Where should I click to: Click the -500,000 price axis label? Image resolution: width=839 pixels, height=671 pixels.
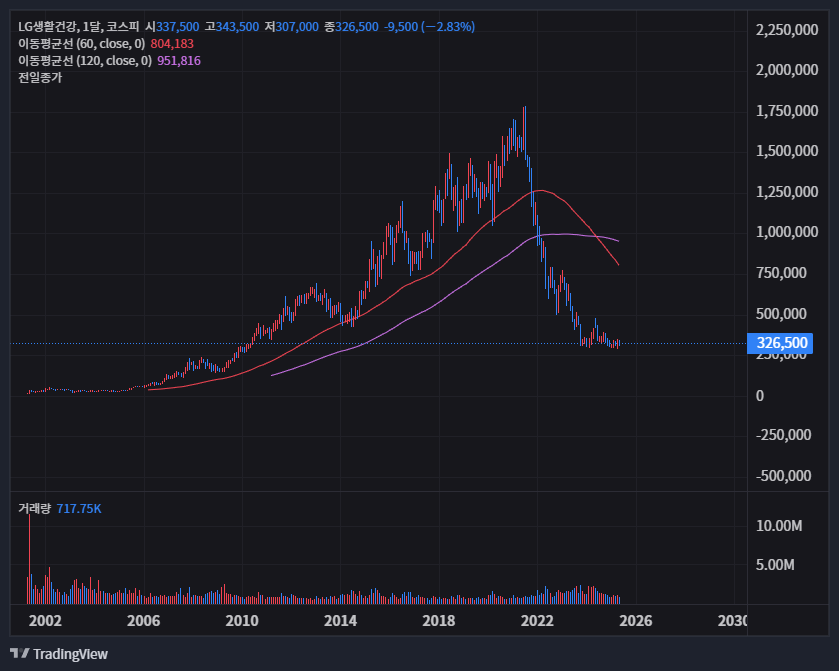pyautogui.click(x=783, y=476)
